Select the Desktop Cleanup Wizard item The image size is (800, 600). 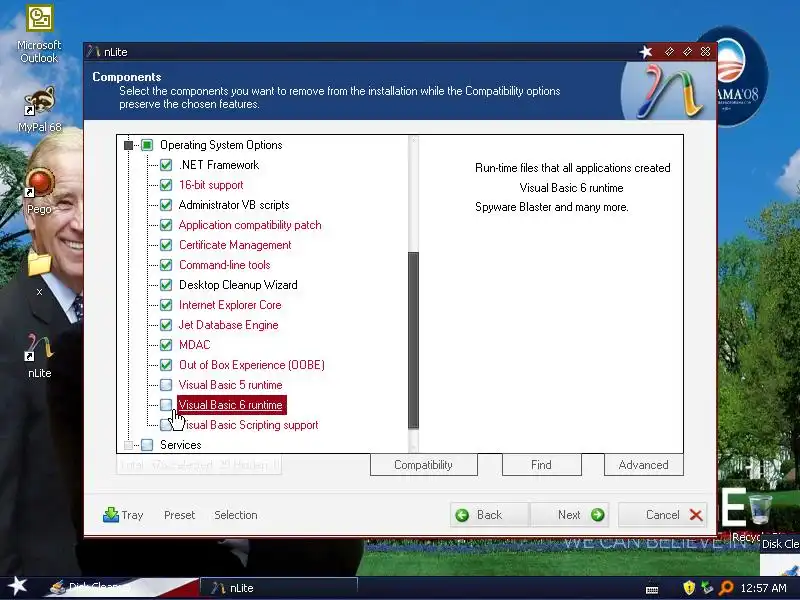point(238,285)
